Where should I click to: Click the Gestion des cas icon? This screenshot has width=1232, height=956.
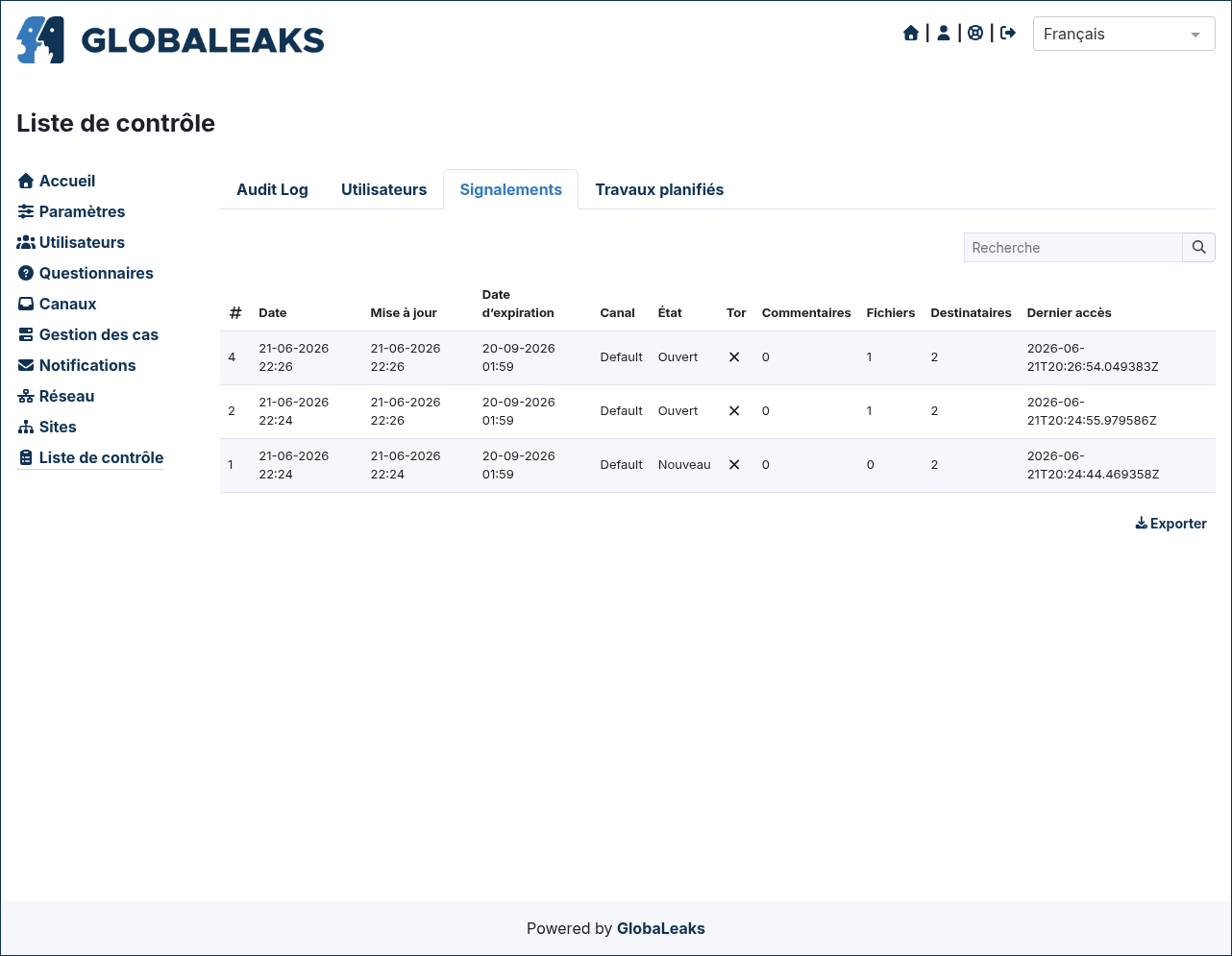pos(26,334)
